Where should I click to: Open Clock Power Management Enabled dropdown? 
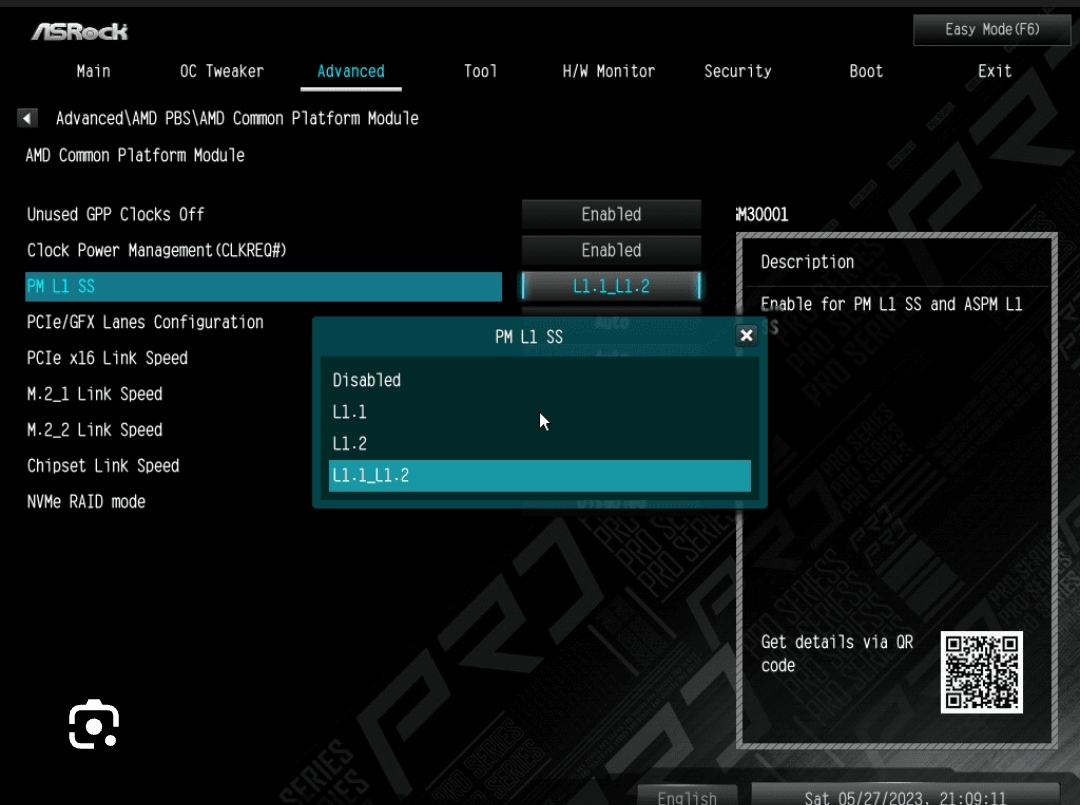(x=611, y=250)
